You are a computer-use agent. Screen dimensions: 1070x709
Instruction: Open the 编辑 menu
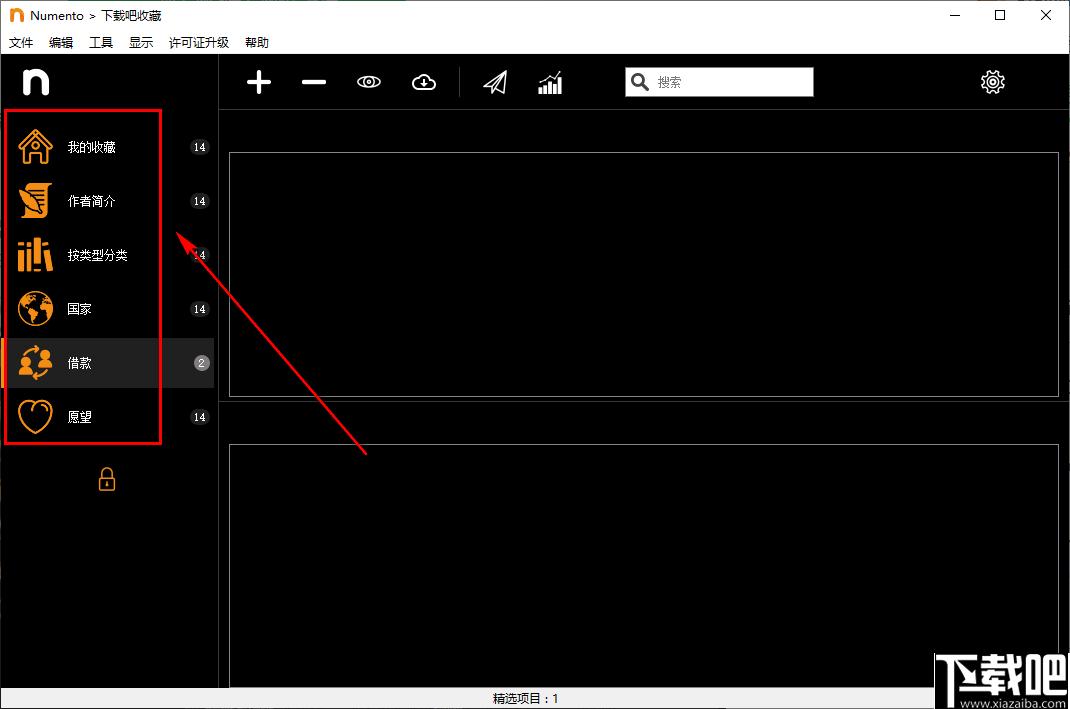click(x=61, y=42)
